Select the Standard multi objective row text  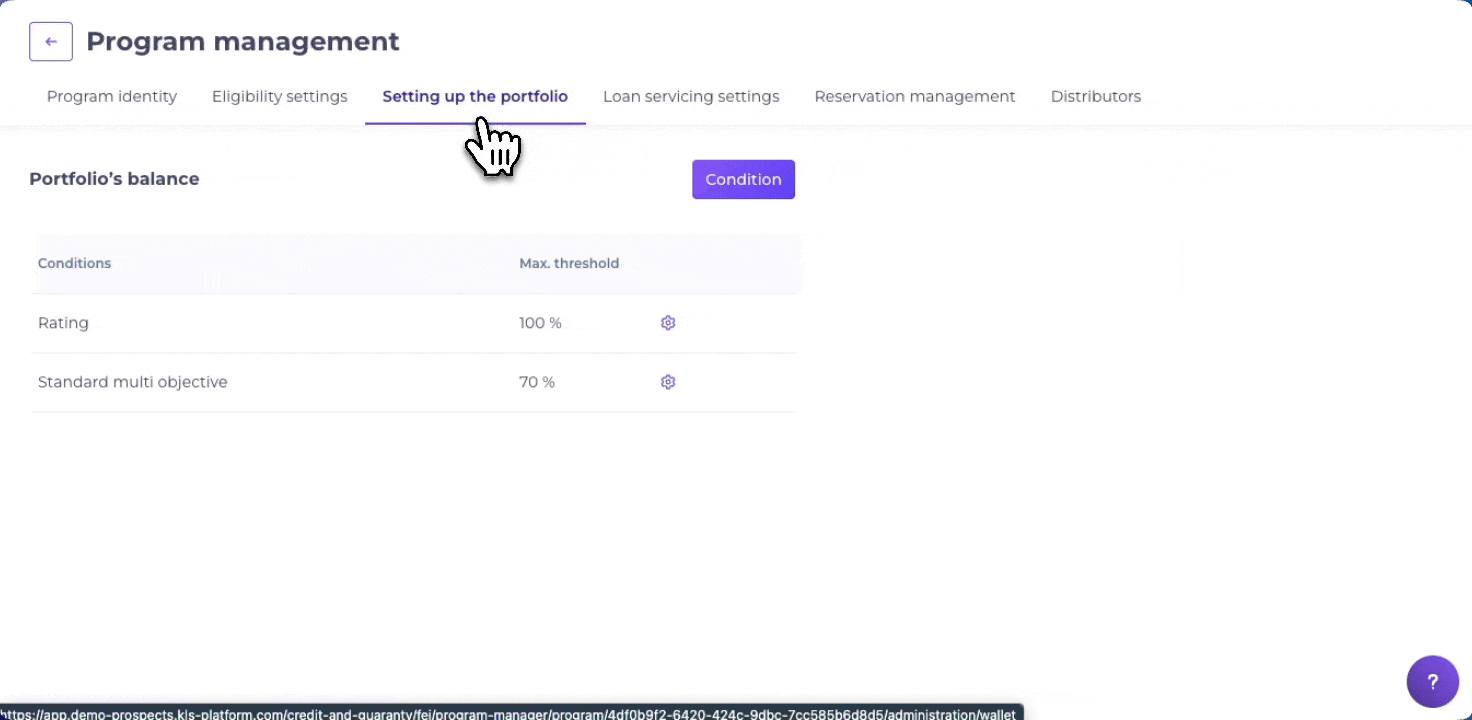click(x=133, y=382)
